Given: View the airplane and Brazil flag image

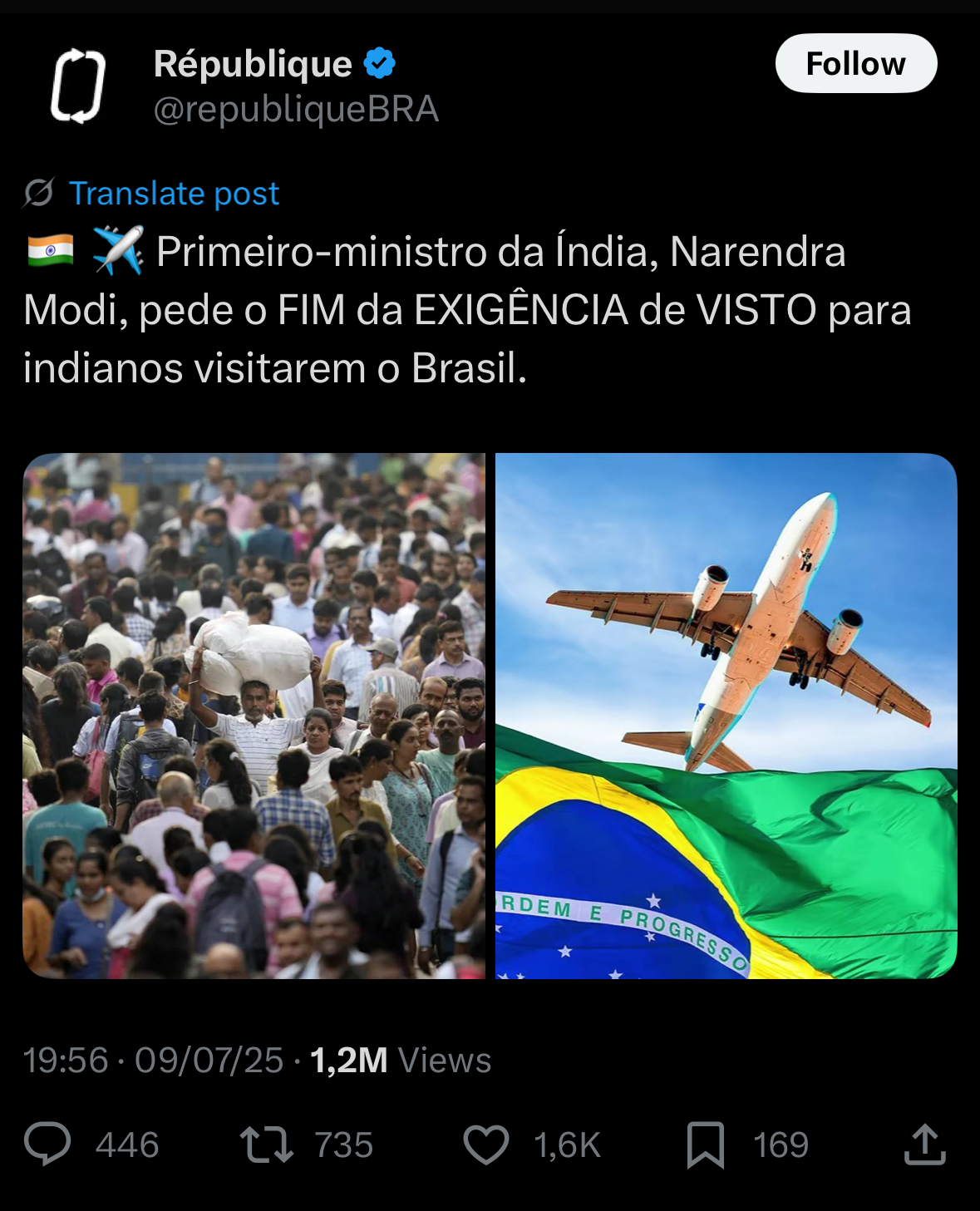Looking at the screenshot, I should click(x=726, y=716).
